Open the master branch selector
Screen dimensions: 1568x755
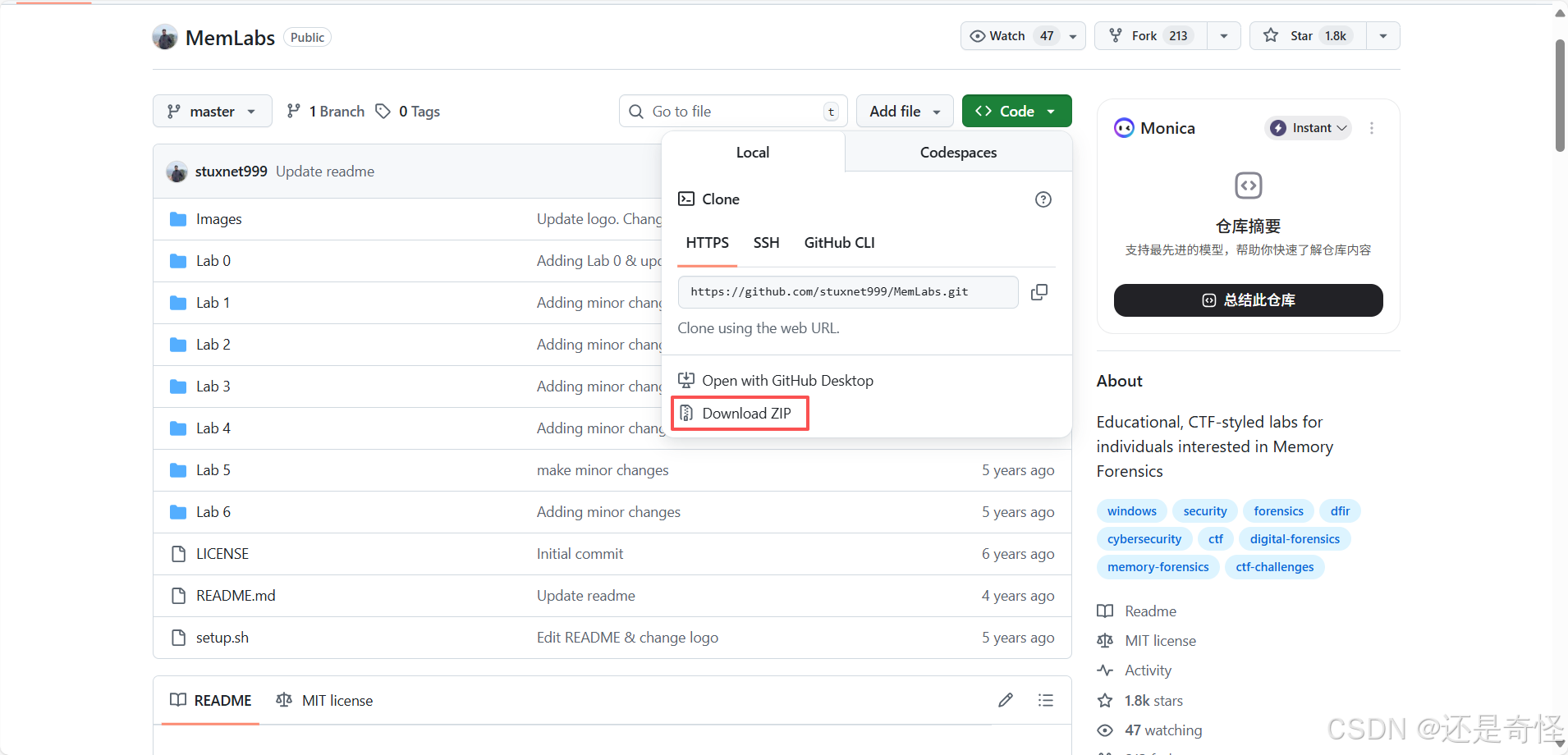(x=213, y=111)
